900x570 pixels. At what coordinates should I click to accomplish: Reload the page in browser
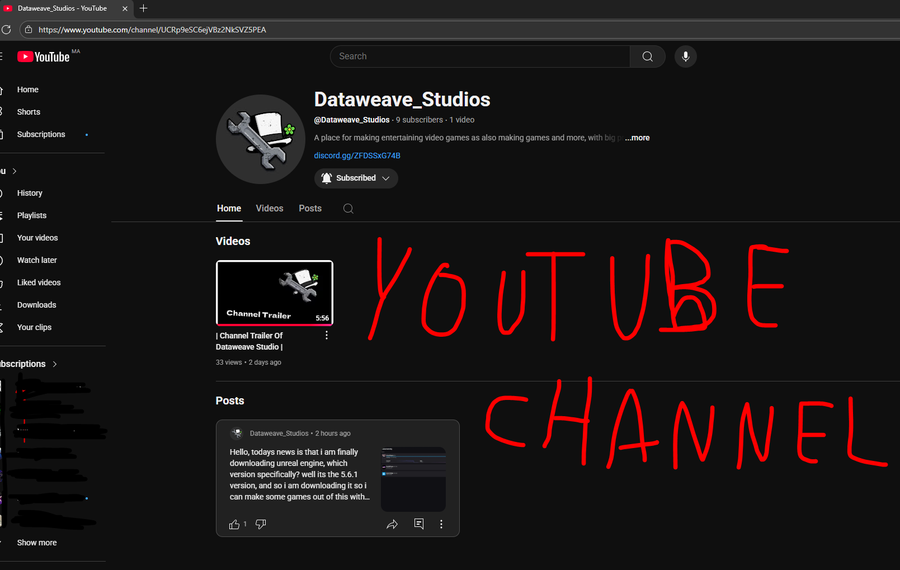point(6,29)
